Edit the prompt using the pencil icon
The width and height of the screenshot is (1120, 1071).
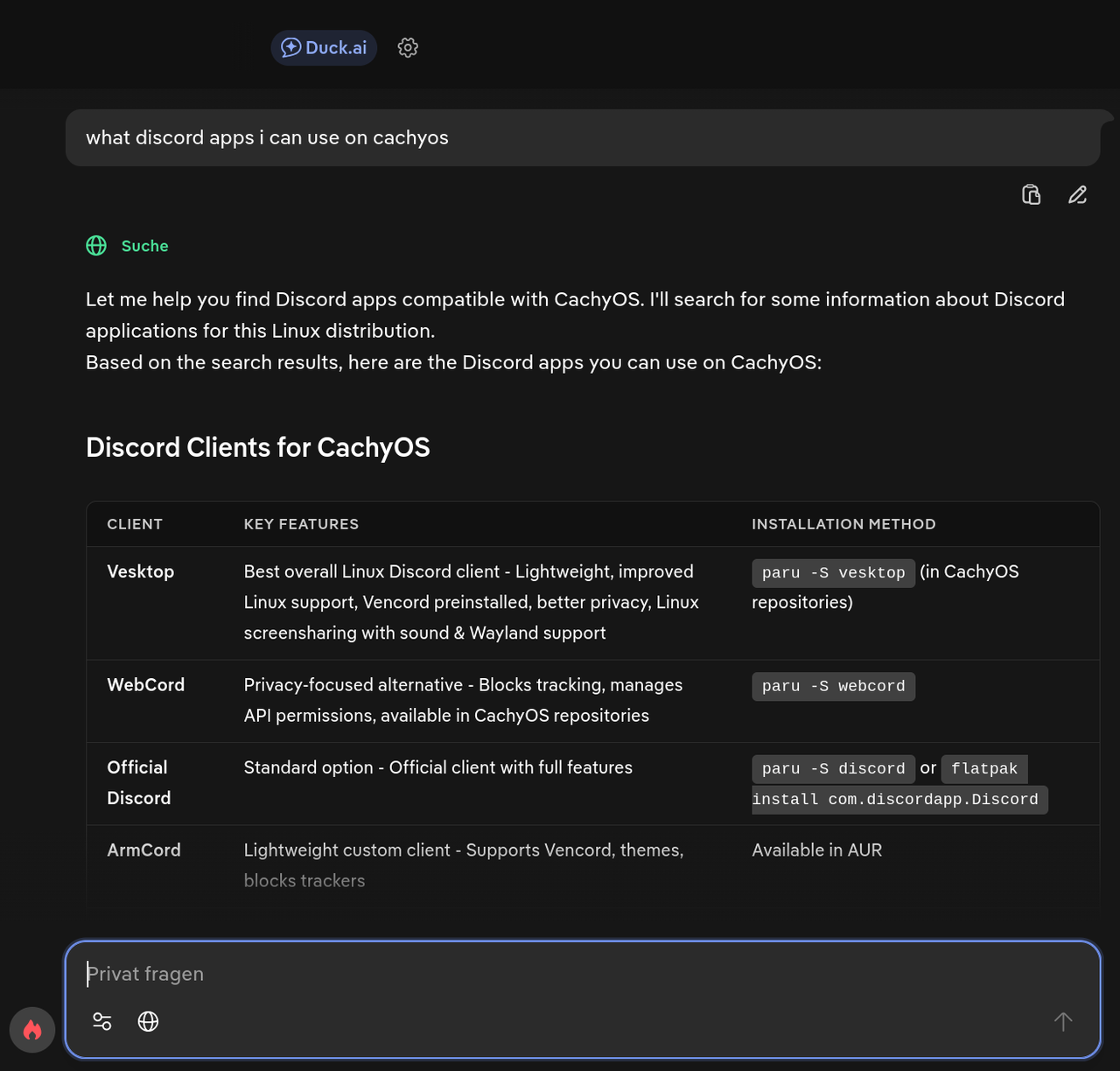pos(1077,195)
